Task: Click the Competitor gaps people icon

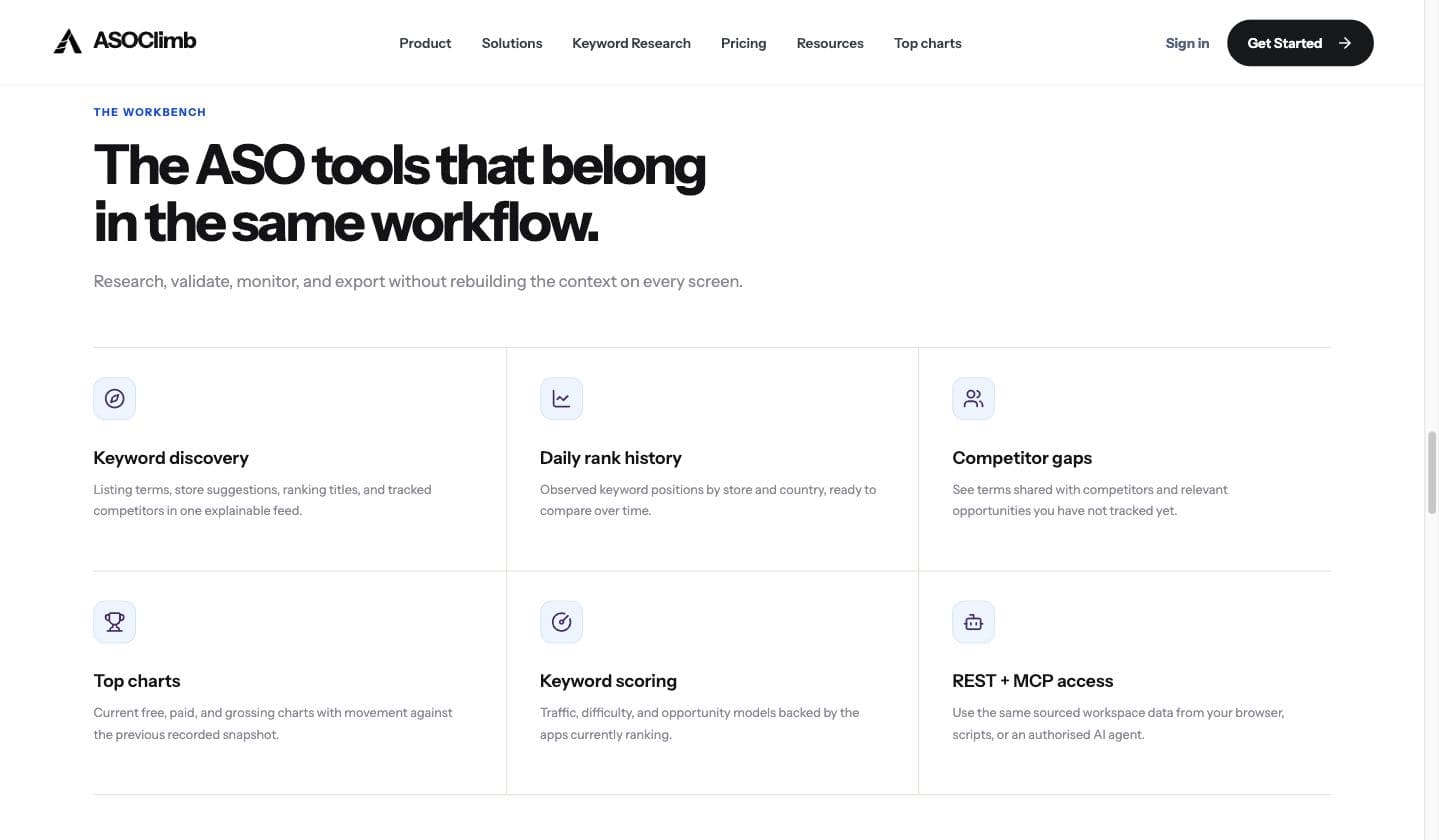Action: tap(973, 399)
